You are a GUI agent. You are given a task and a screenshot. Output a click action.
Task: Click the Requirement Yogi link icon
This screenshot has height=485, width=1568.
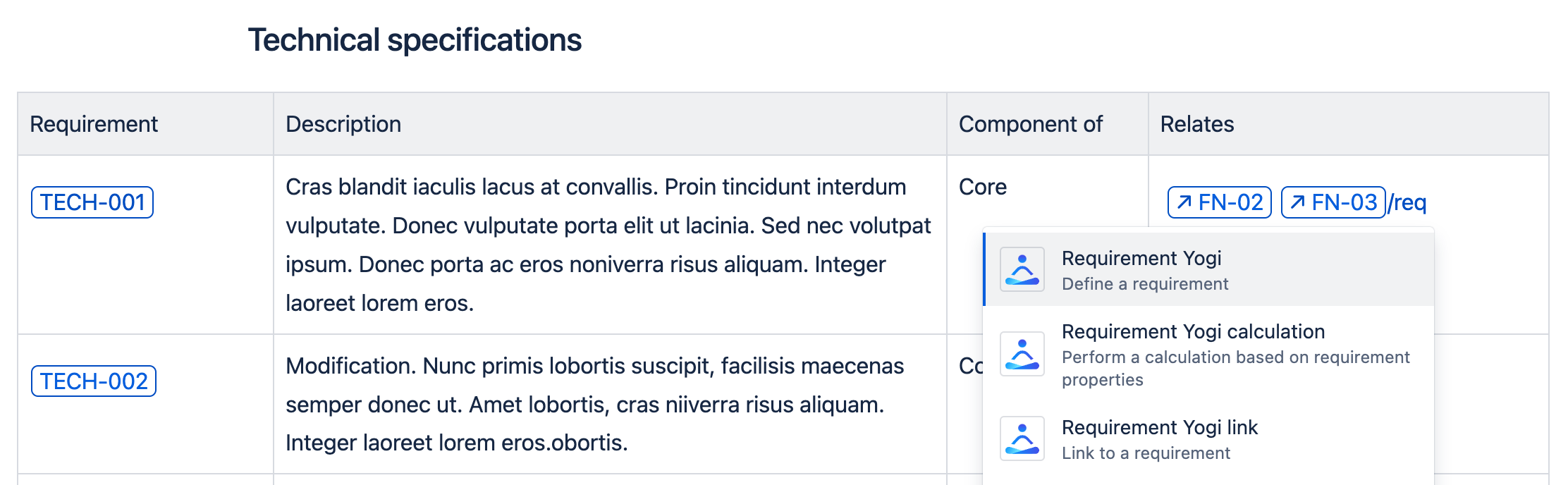point(1022,438)
